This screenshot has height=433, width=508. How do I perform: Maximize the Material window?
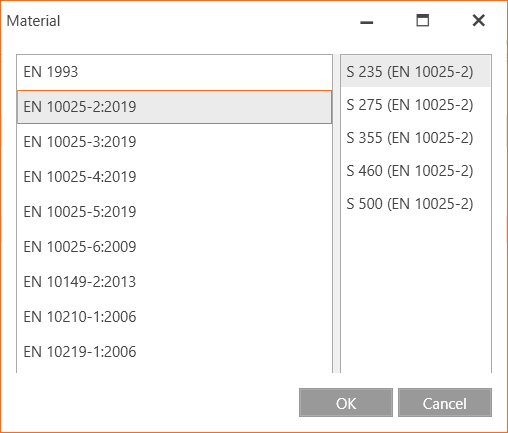pos(423,21)
